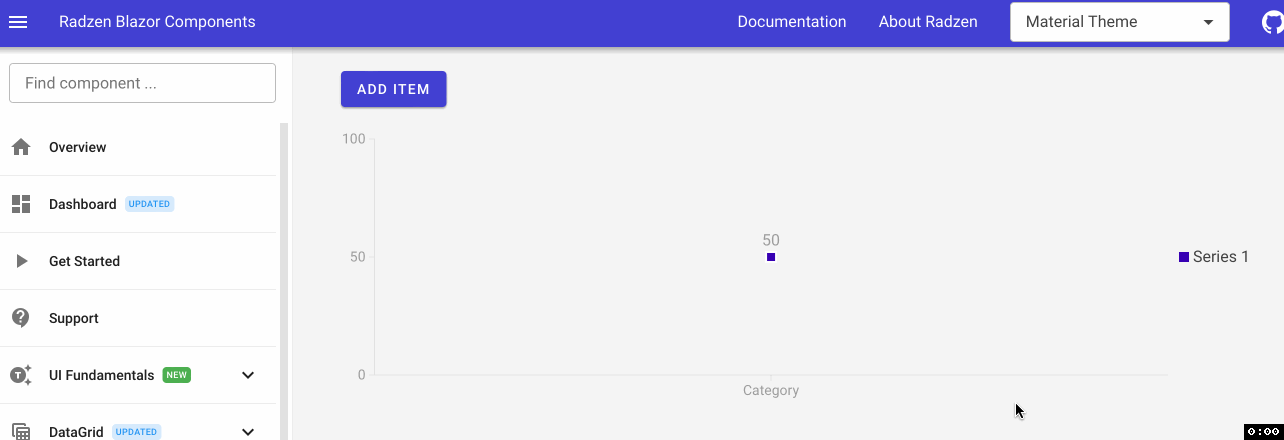The height and width of the screenshot is (440, 1284).
Task: Click the ADD ITEM button
Action: [393, 89]
